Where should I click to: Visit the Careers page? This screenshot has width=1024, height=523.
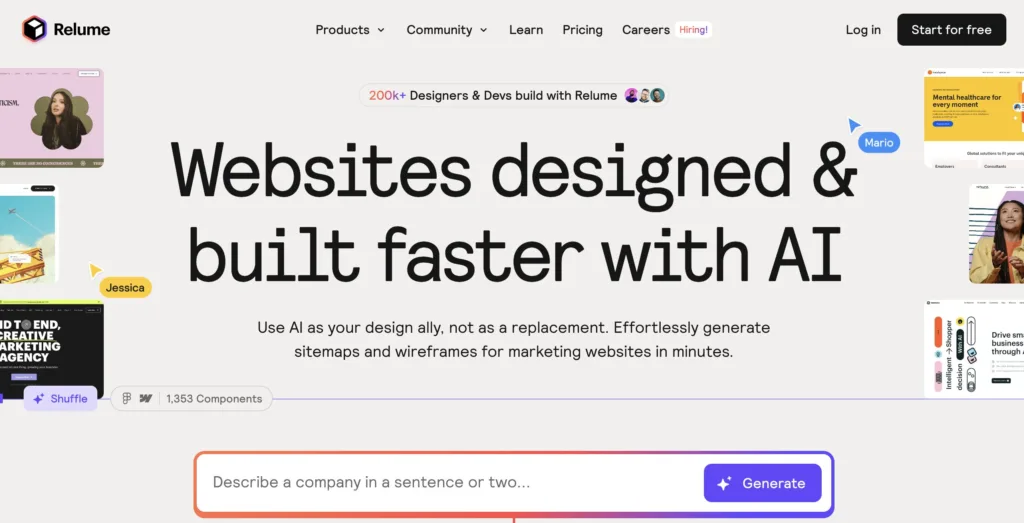point(646,29)
